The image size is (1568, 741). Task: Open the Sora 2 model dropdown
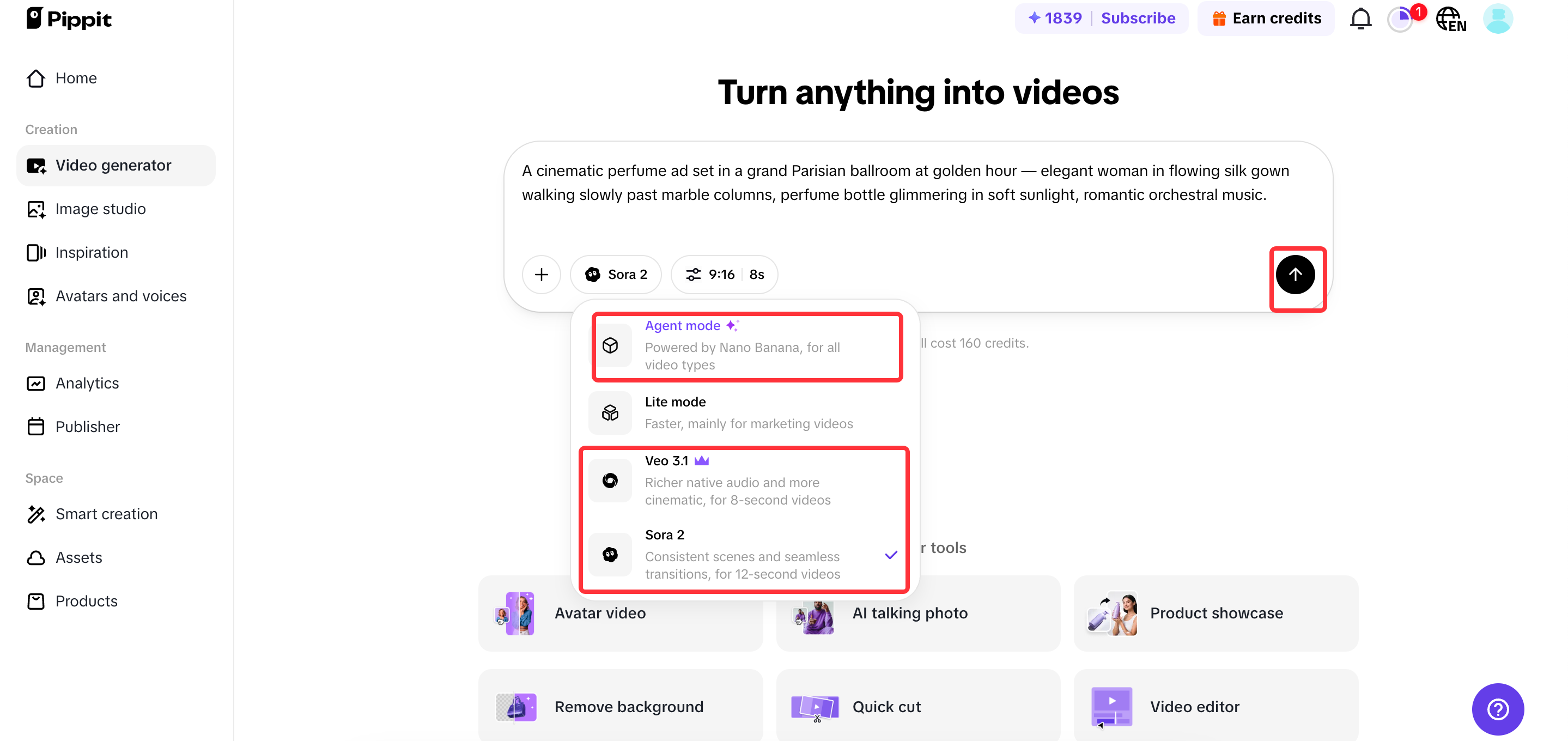coord(616,275)
